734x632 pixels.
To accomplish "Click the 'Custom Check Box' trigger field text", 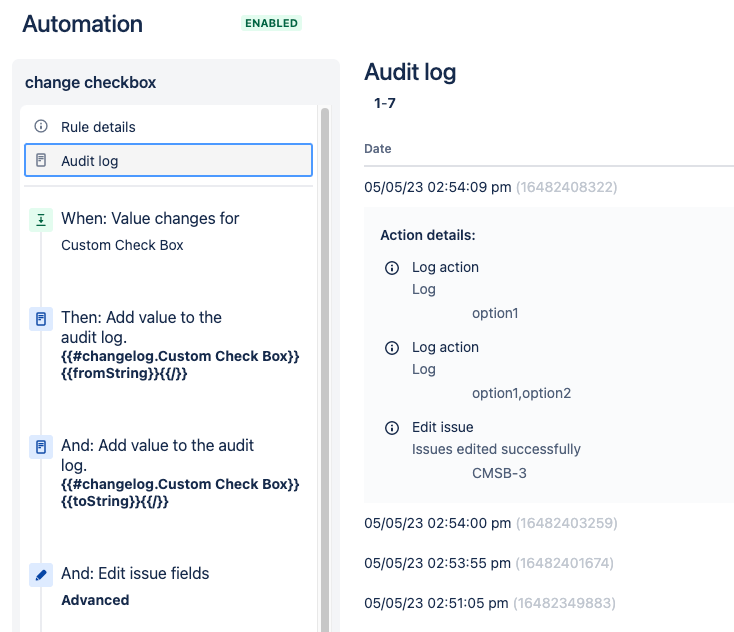I will (x=122, y=245).
